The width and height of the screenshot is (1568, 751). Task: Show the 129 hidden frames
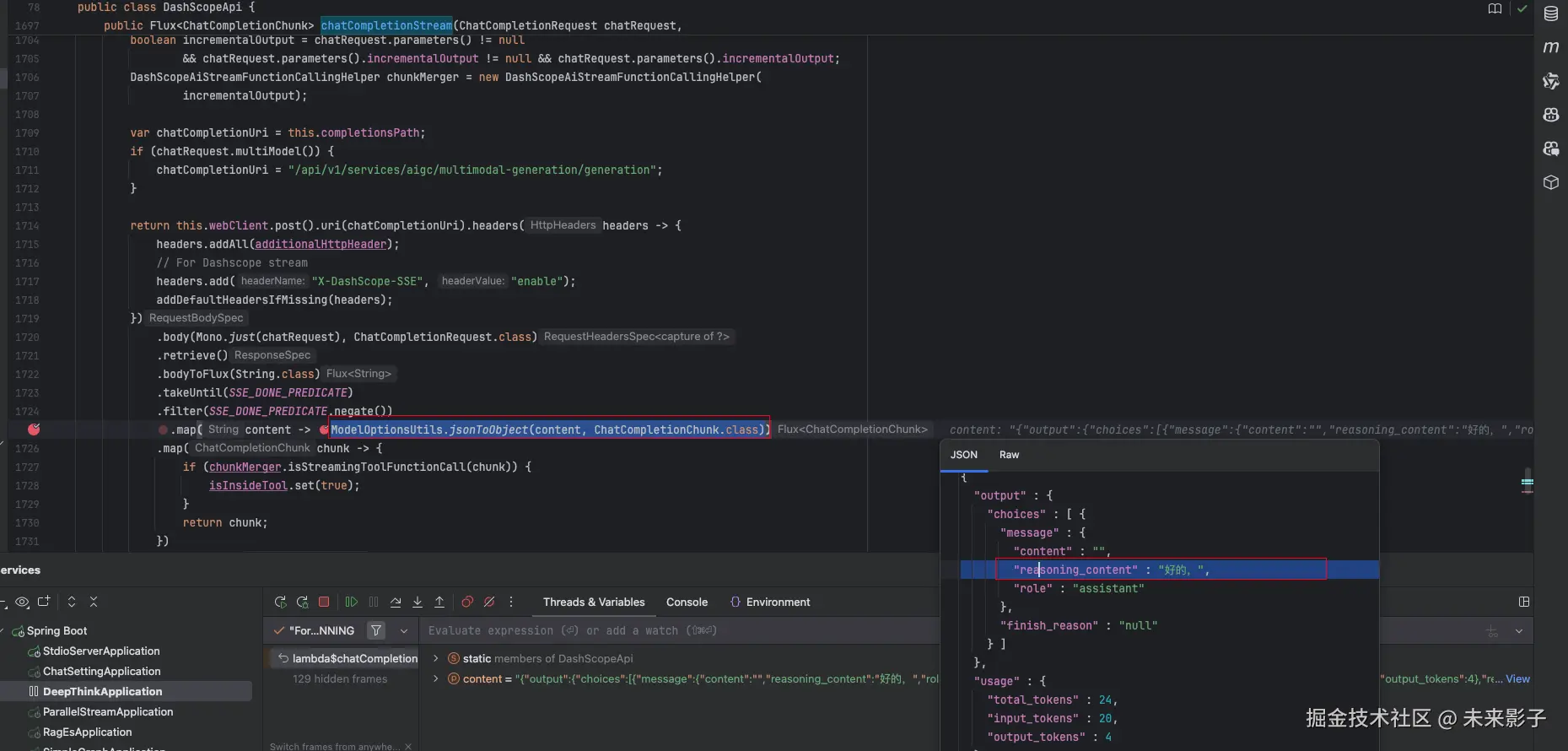(x=340, y=678)
